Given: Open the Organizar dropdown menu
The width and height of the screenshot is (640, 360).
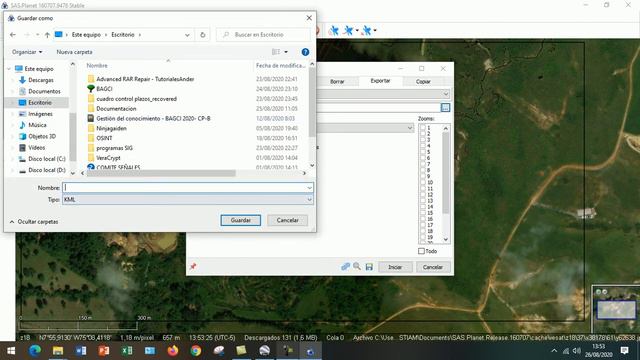Looking at the screenshot, I should (27, 52).
